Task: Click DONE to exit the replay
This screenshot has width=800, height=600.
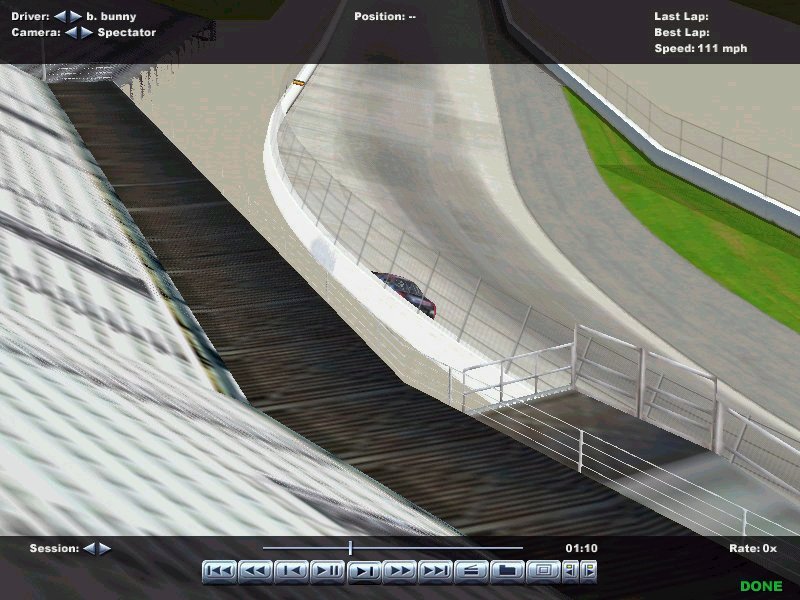Action: 761,586
